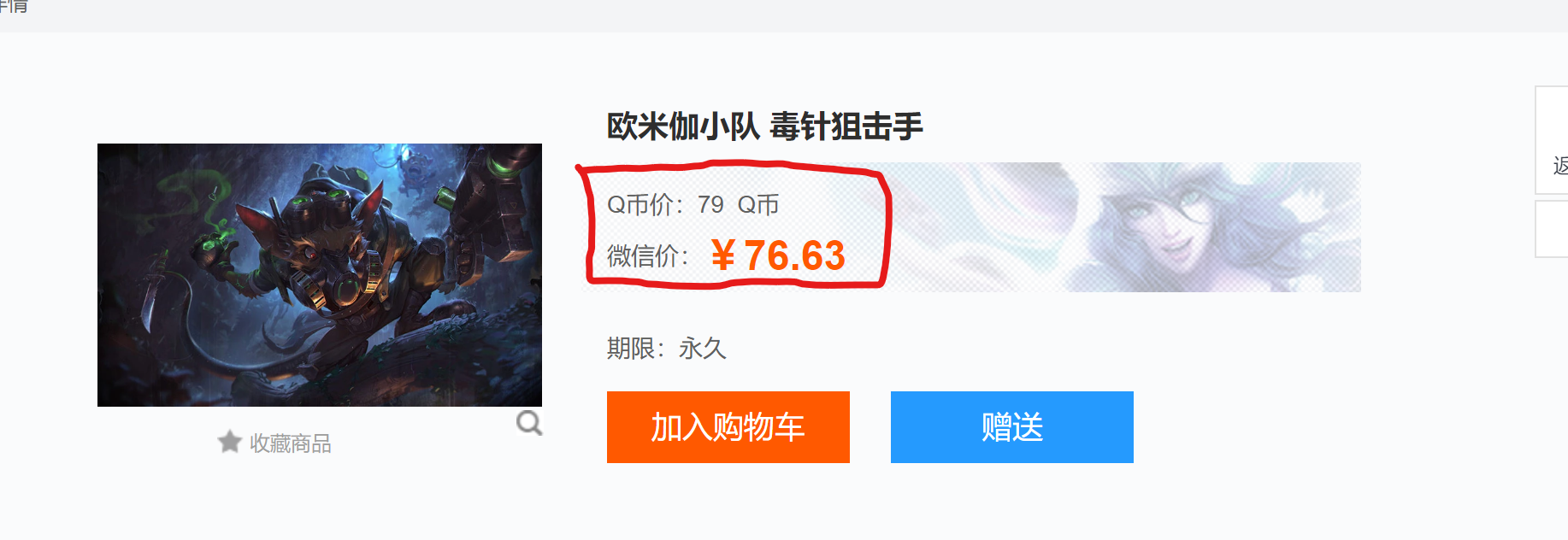Select the Q币价 label
The image size is (1568, 540).
point(645,205)
